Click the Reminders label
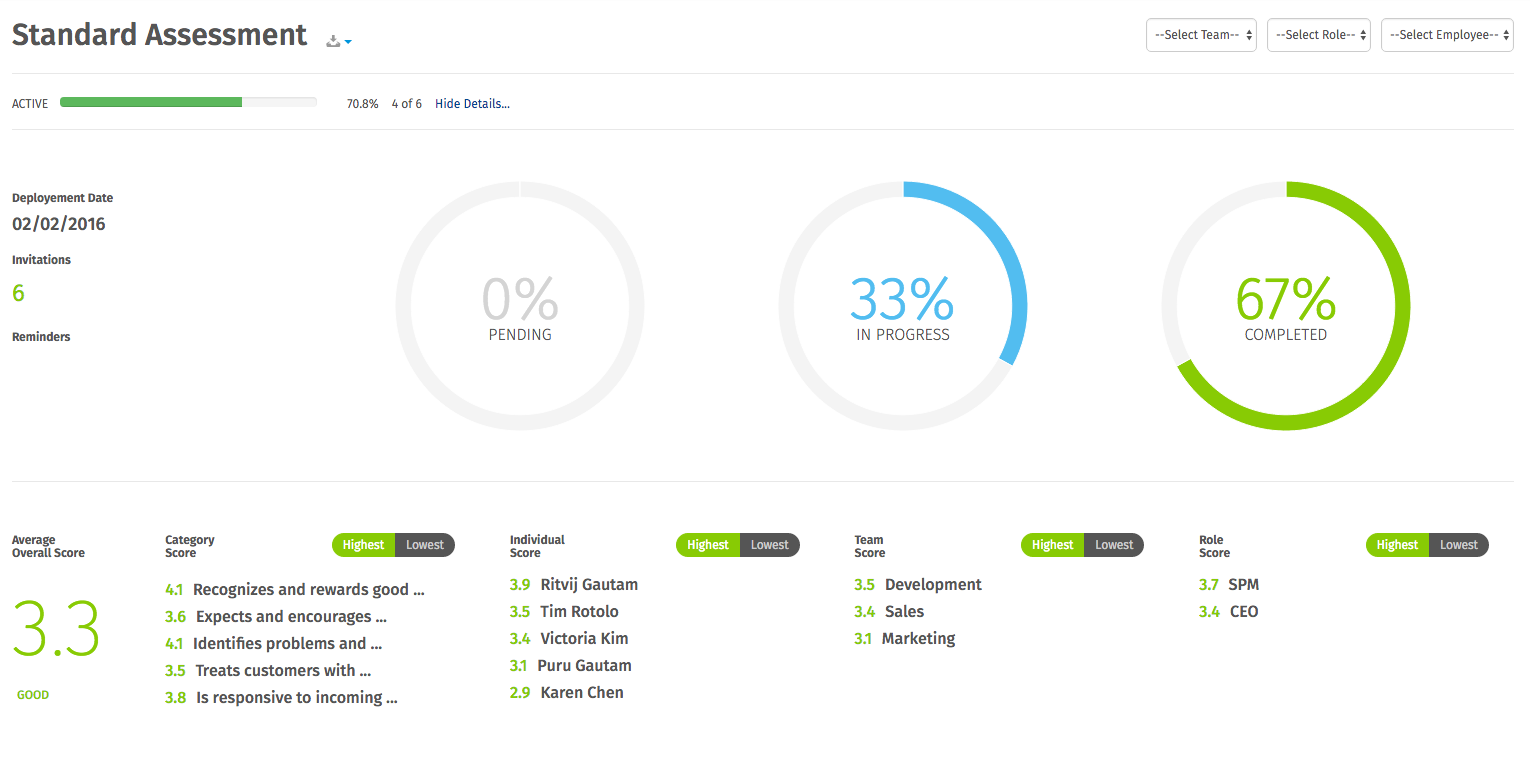This screenshot has width=1530, height=778. [41, 337]
